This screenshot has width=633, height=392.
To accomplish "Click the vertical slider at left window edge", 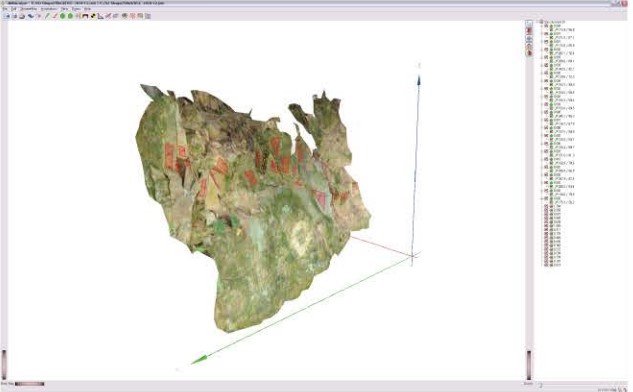I will (x=4, y=365).
